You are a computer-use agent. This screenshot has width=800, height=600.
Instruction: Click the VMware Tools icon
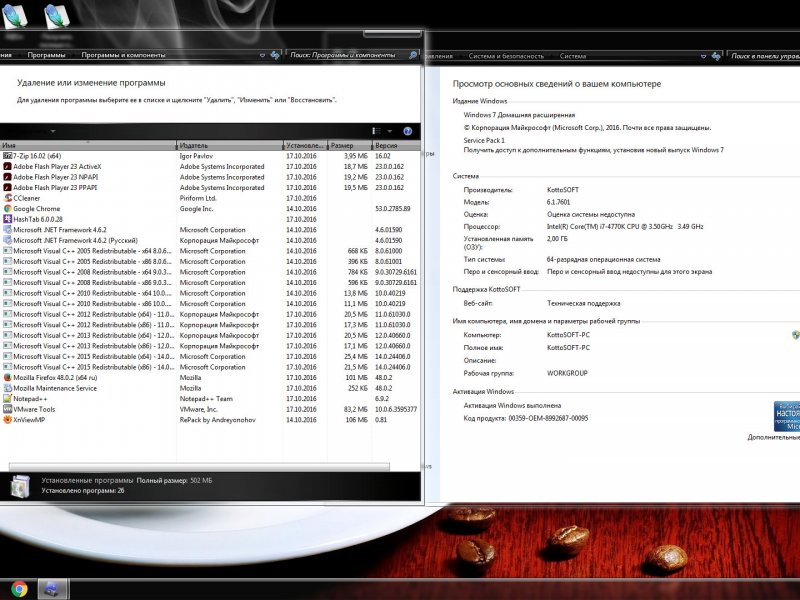coord(8,409)
